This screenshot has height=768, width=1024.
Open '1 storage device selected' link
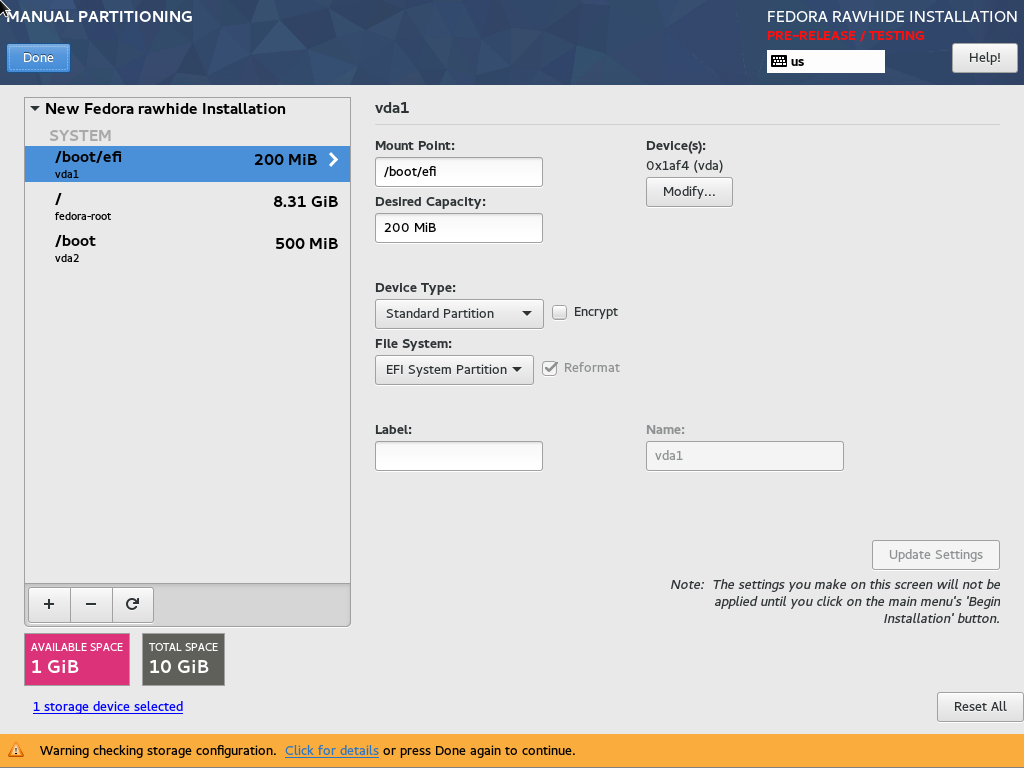[x=108, y=707]
